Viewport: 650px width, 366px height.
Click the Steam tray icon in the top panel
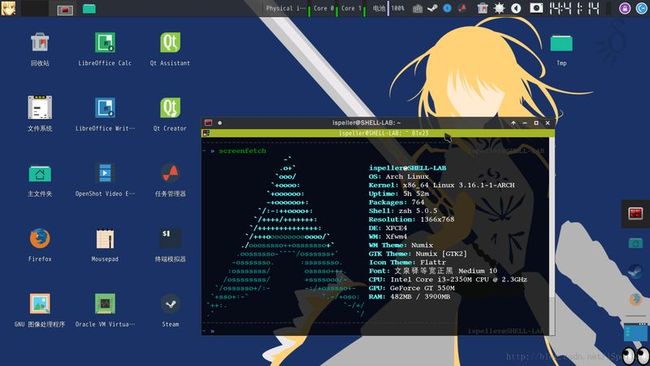click(432, 8)
